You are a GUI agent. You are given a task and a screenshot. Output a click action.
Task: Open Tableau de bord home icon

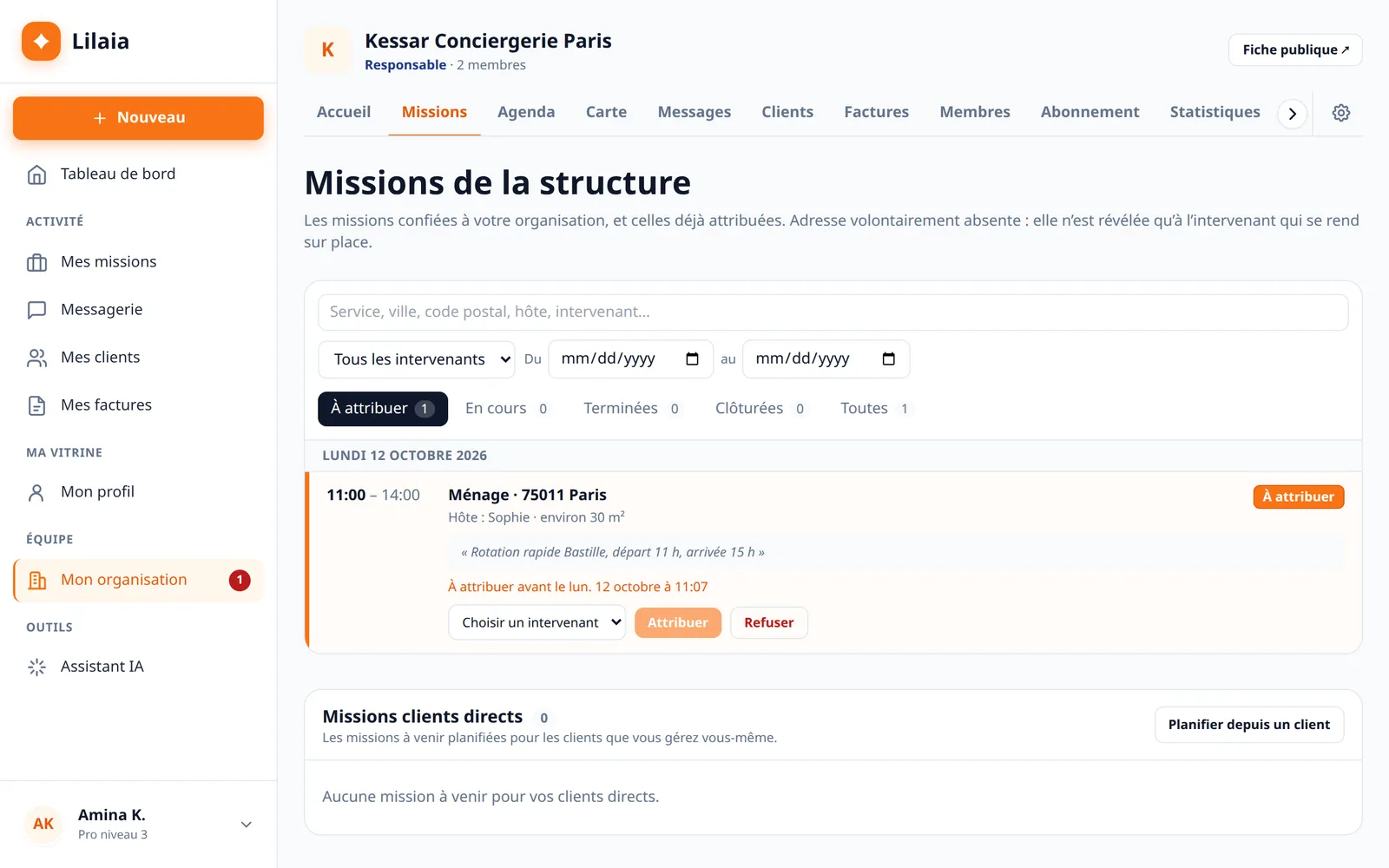click(x=36, y=174)
